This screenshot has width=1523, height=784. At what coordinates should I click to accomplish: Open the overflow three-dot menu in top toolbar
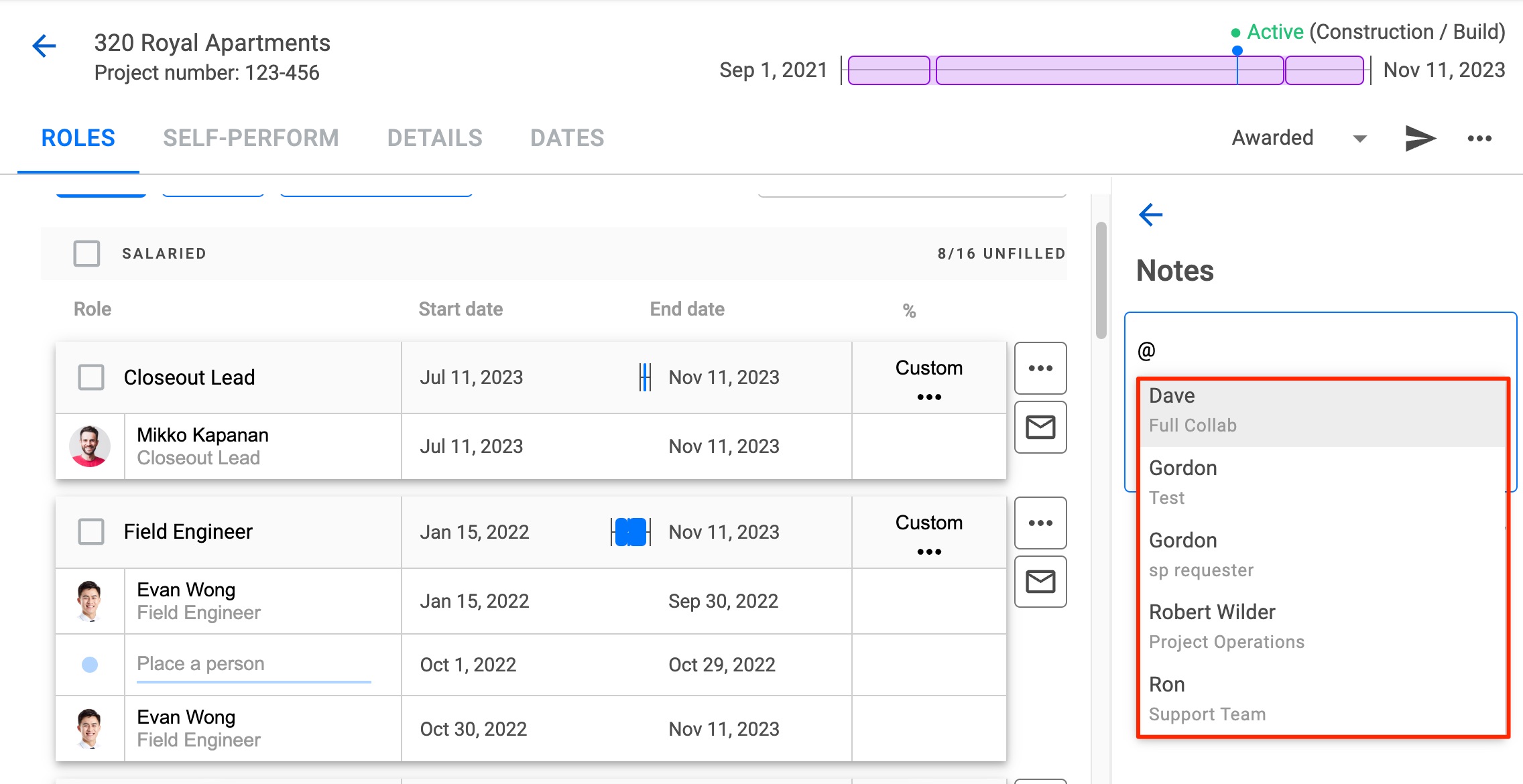[1479, 138]
